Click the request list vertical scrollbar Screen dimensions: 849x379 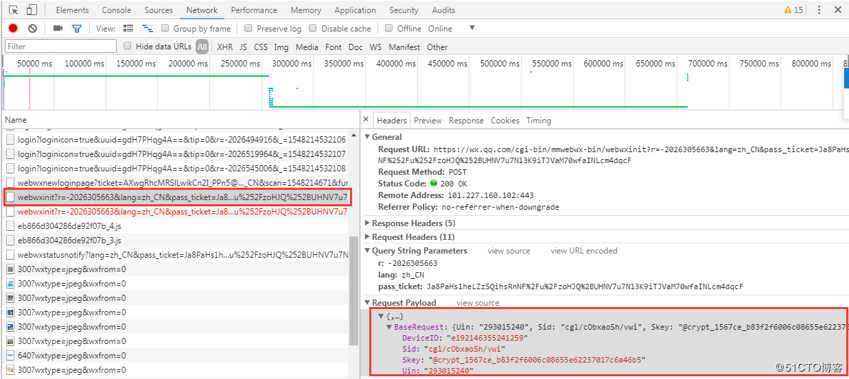click(x=354, y=290)
